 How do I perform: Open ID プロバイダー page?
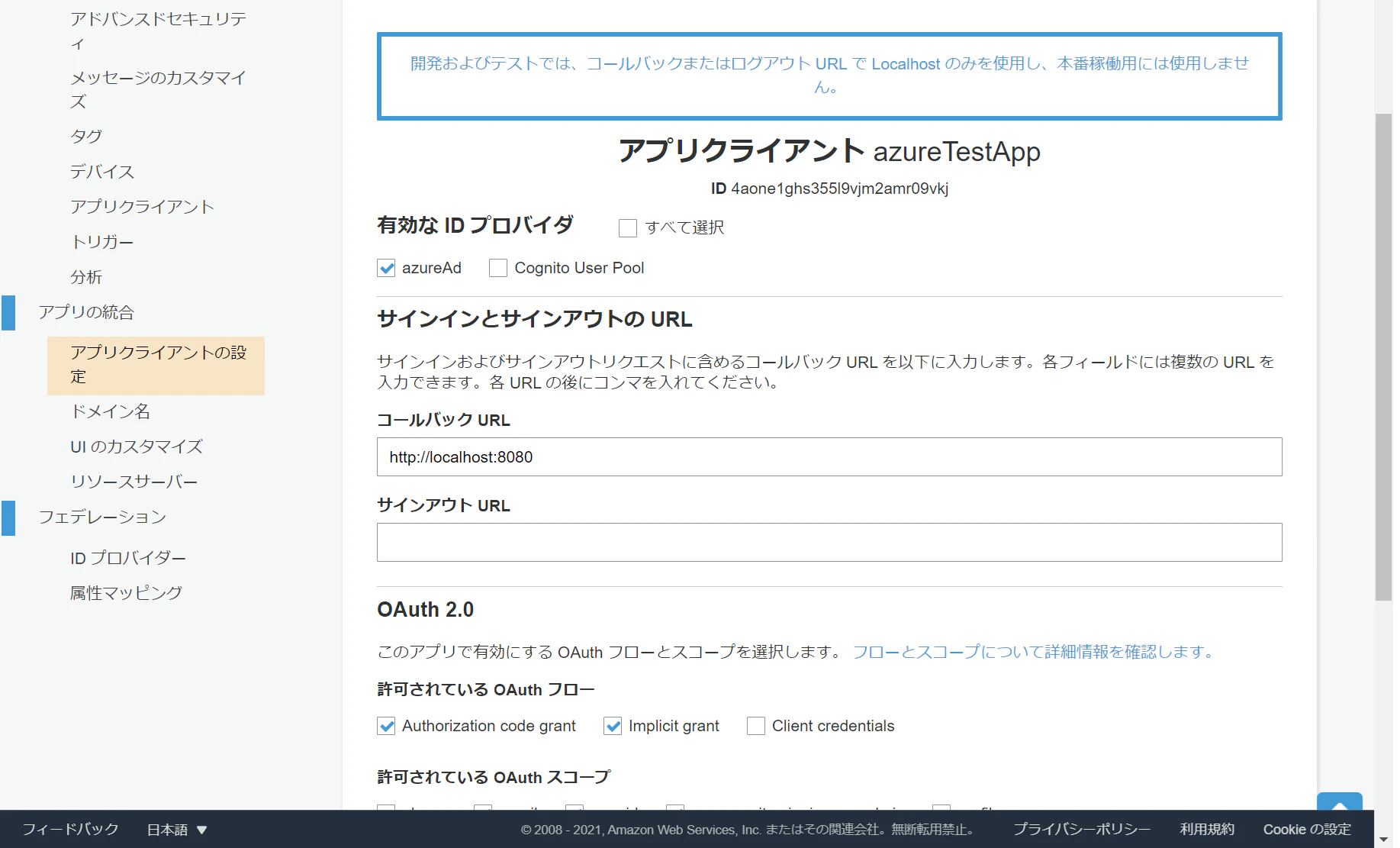coord(128,558)
